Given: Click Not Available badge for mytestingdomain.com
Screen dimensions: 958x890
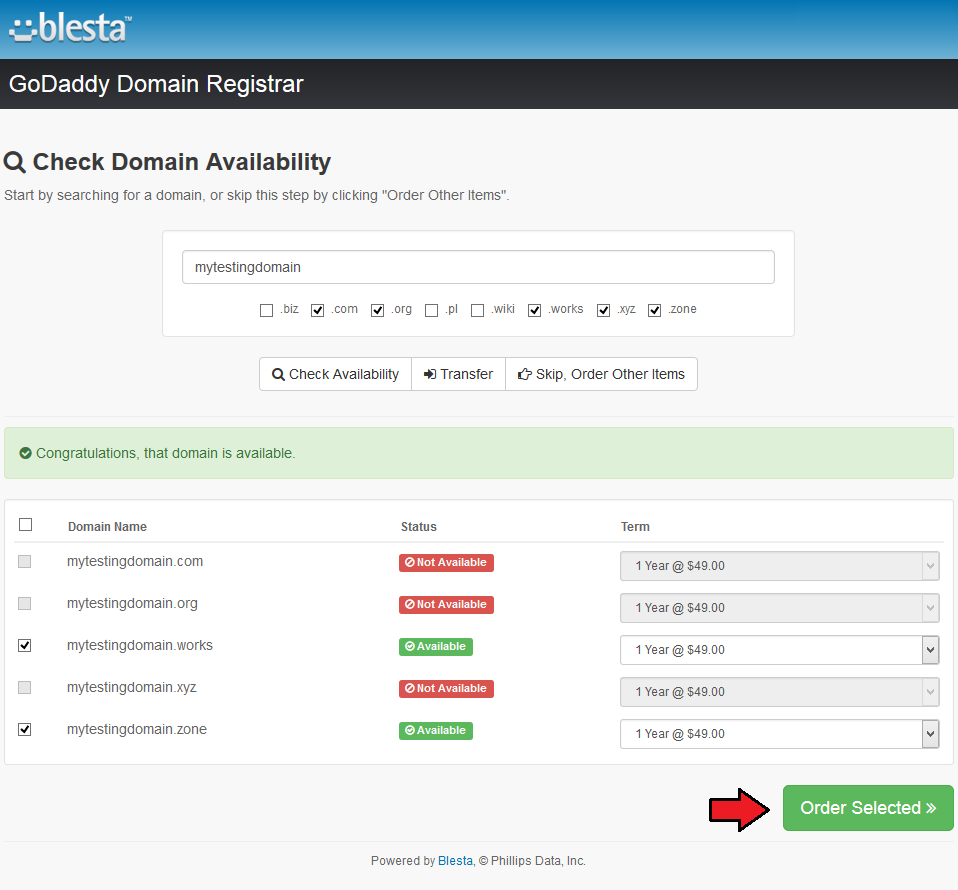Looking at the screenshot, I should 446,563.
